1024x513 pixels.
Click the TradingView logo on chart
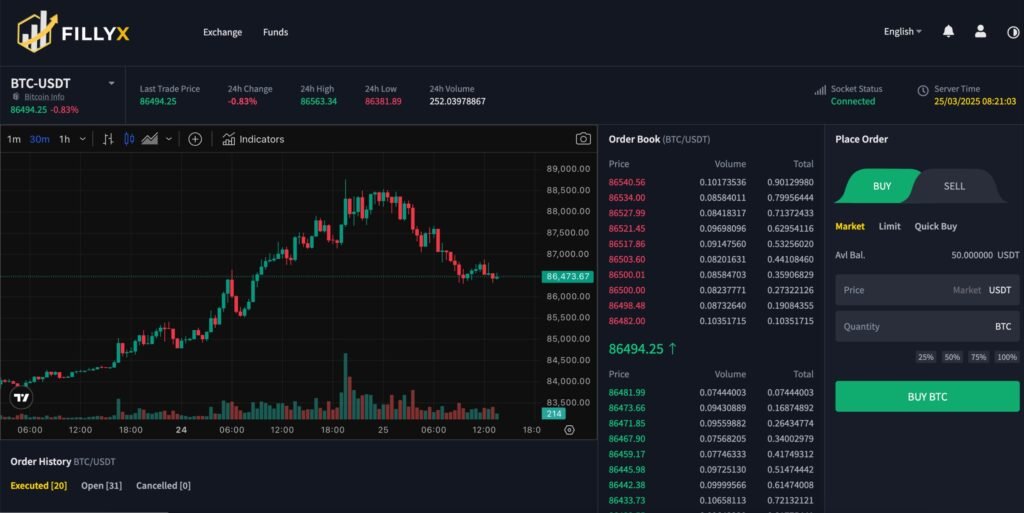click(x=21, y=398)
